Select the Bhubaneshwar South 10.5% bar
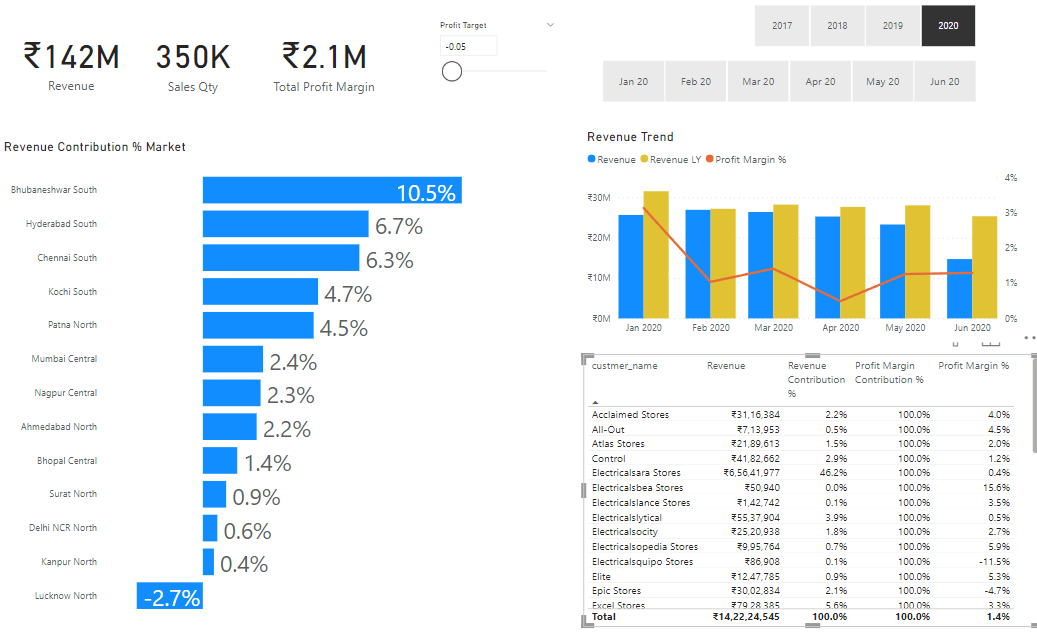 [331, 191]
